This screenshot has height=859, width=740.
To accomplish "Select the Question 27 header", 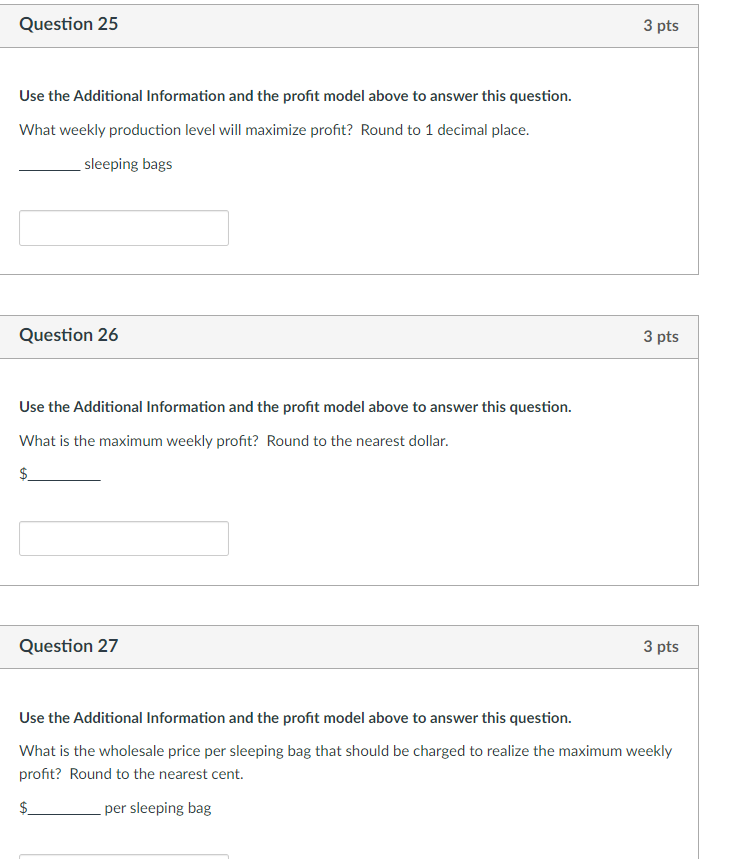I will [68, 646].
